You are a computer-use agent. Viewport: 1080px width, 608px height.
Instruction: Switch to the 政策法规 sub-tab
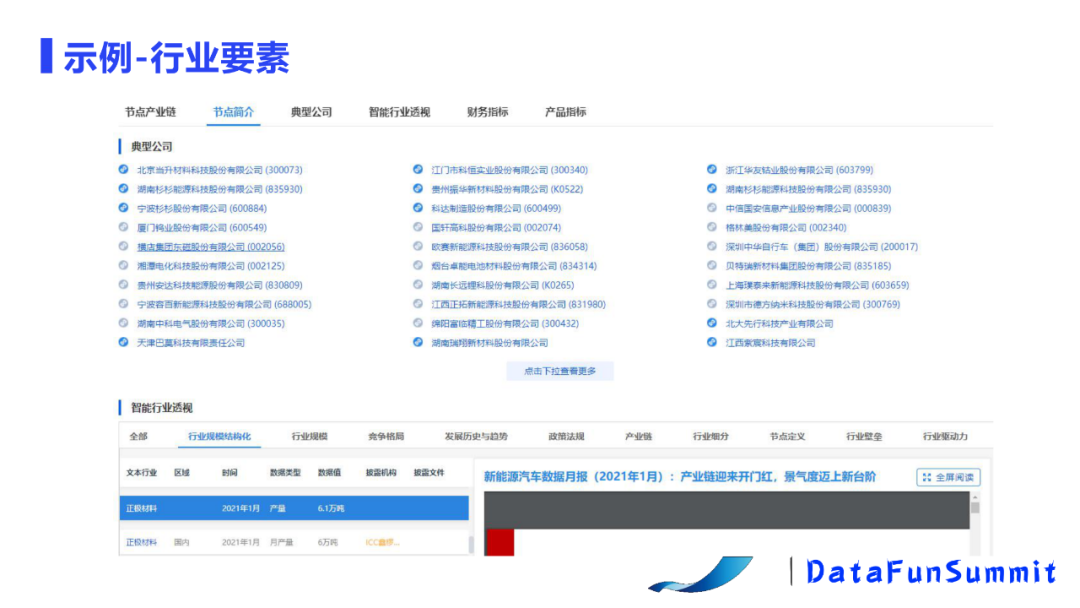[566, 437]
